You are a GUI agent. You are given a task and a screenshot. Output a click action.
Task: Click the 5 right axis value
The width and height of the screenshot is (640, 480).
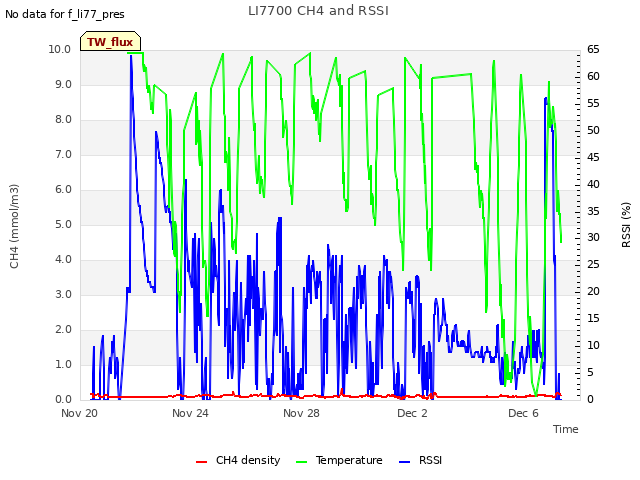tap(590, 372)
